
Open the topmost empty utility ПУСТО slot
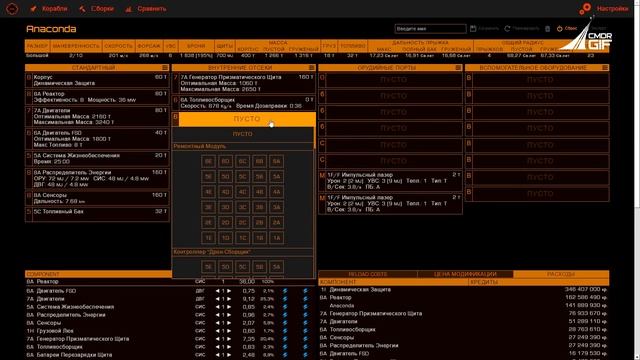pyautogui.click(x=537, y=80)
